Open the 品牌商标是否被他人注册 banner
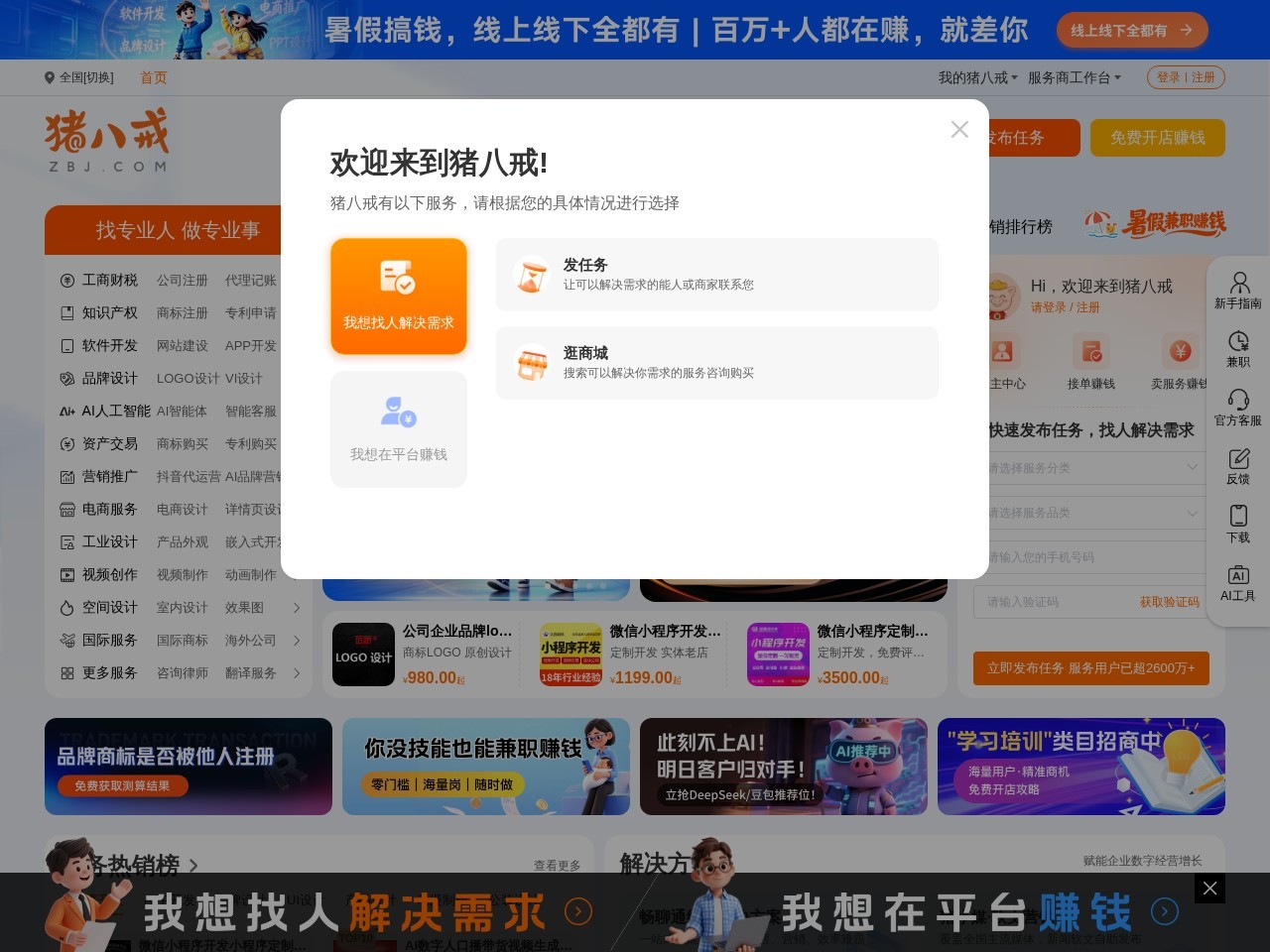Screen dimensions: 1270x952 tap(189, 767)
